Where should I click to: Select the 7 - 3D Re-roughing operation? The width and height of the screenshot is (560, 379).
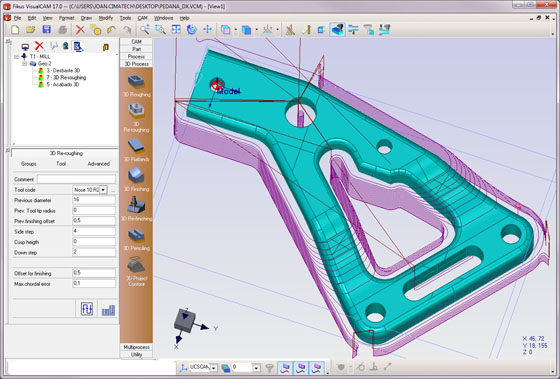(66, 78)
